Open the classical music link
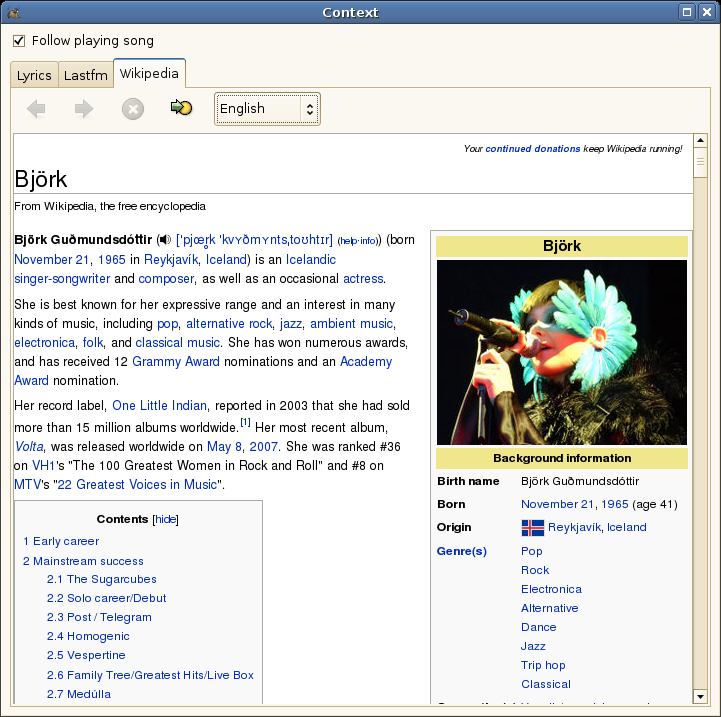Screen dimensions: 721x717 [177, 343]
